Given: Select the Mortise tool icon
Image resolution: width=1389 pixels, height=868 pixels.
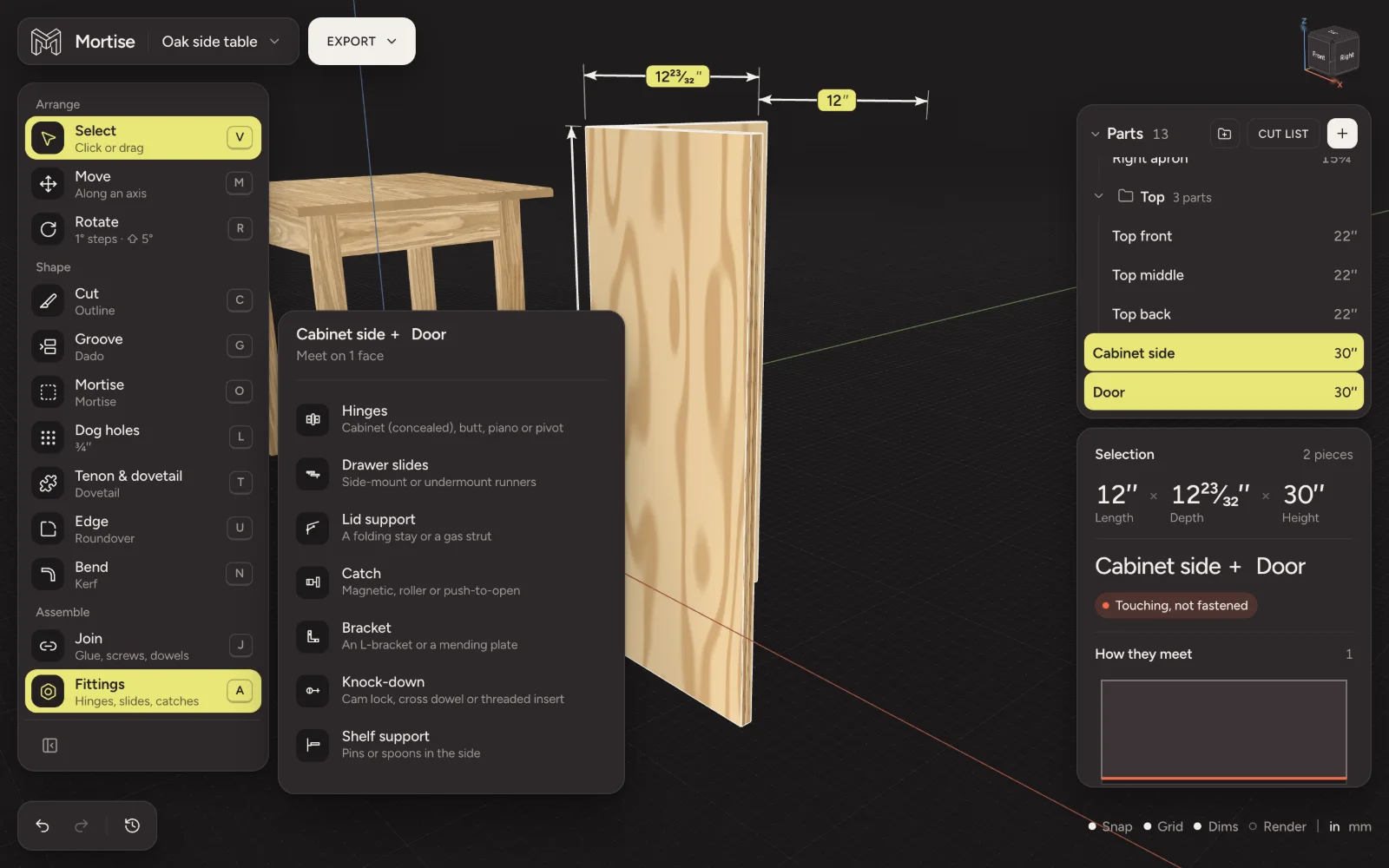Looking at the screenshot, I should [x=49, y=392].
